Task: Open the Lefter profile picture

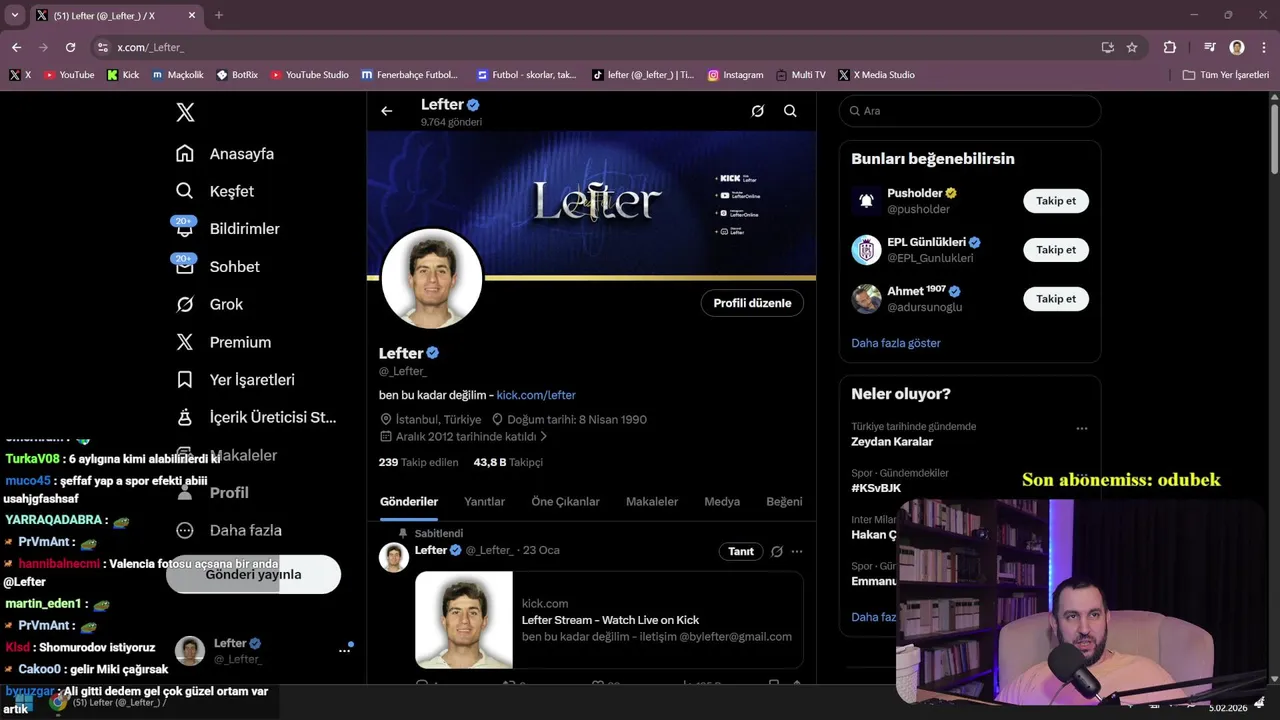Action: point(432,279)
